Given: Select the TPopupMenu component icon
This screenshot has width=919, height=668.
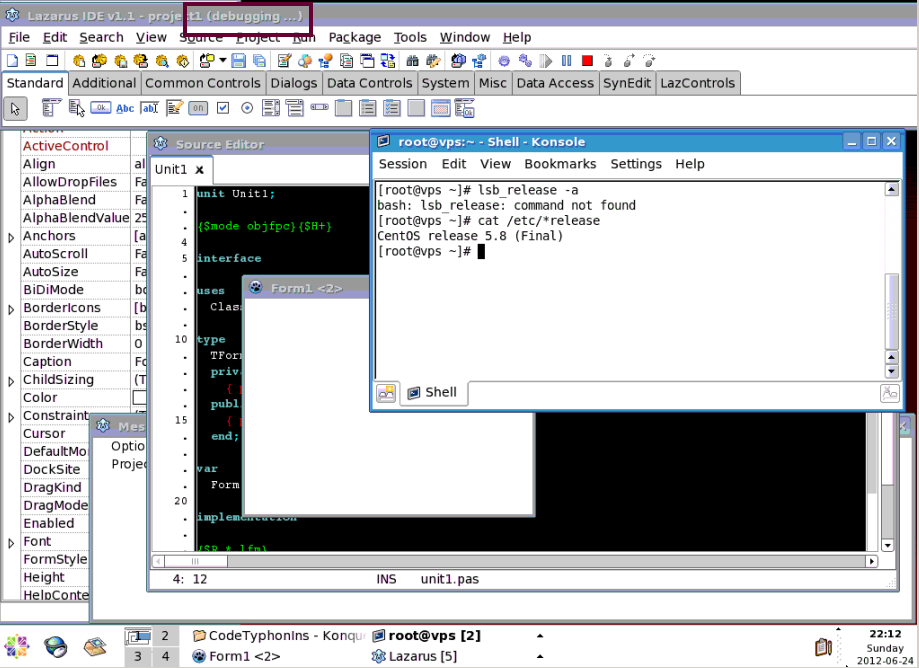Looking at the screenshot, I should (76, 108).
